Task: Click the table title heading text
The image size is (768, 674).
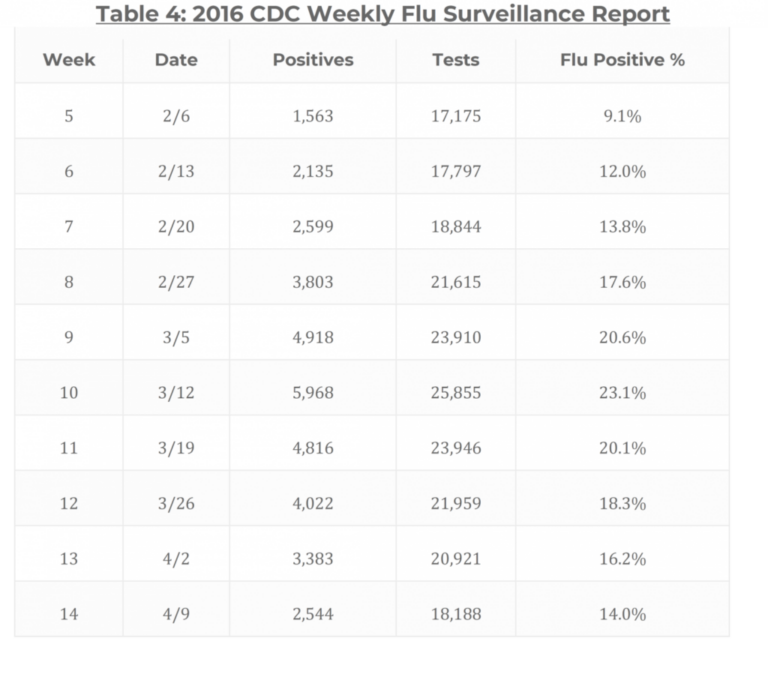Action: (383, 14)
